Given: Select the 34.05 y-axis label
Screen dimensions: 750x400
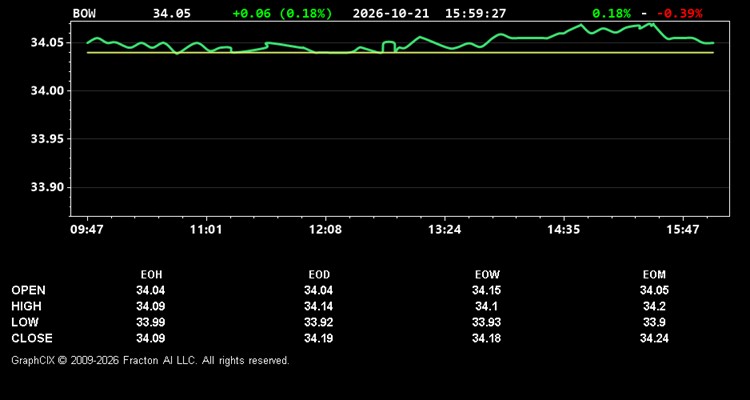Looking at the screenshot, I should (45, 43).
